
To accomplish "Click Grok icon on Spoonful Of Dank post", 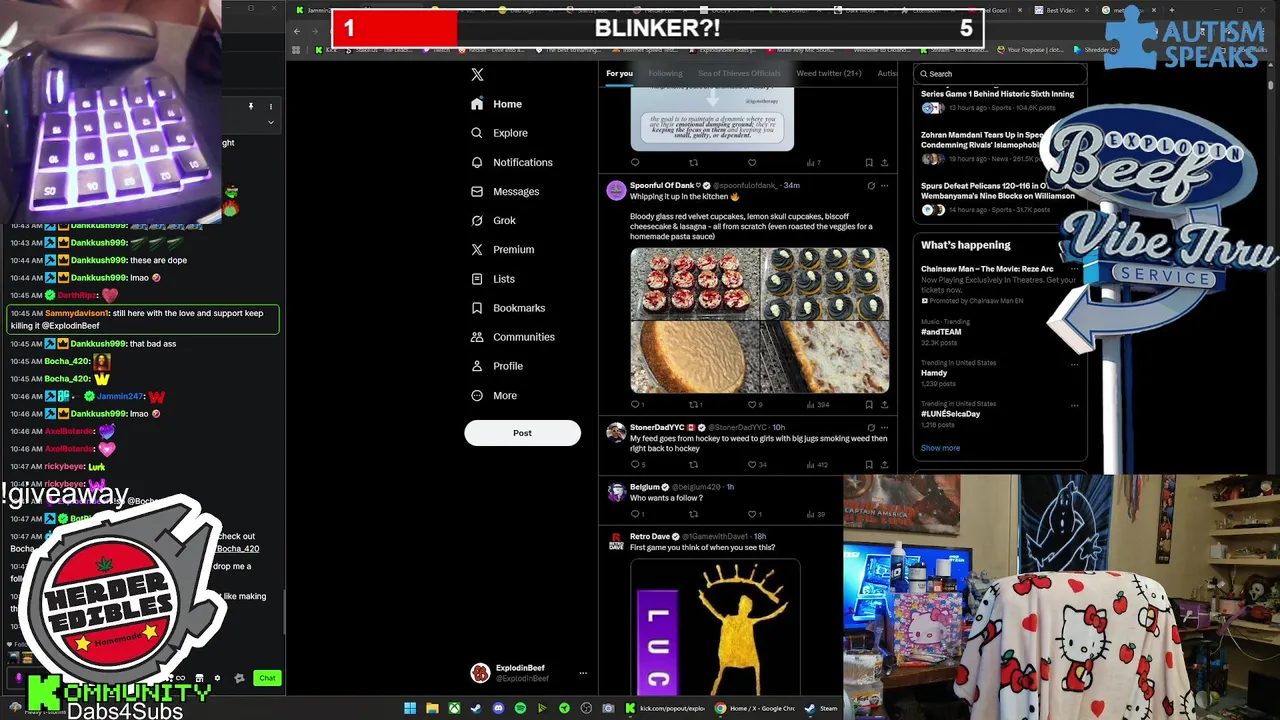I will [x=870, y=186].
